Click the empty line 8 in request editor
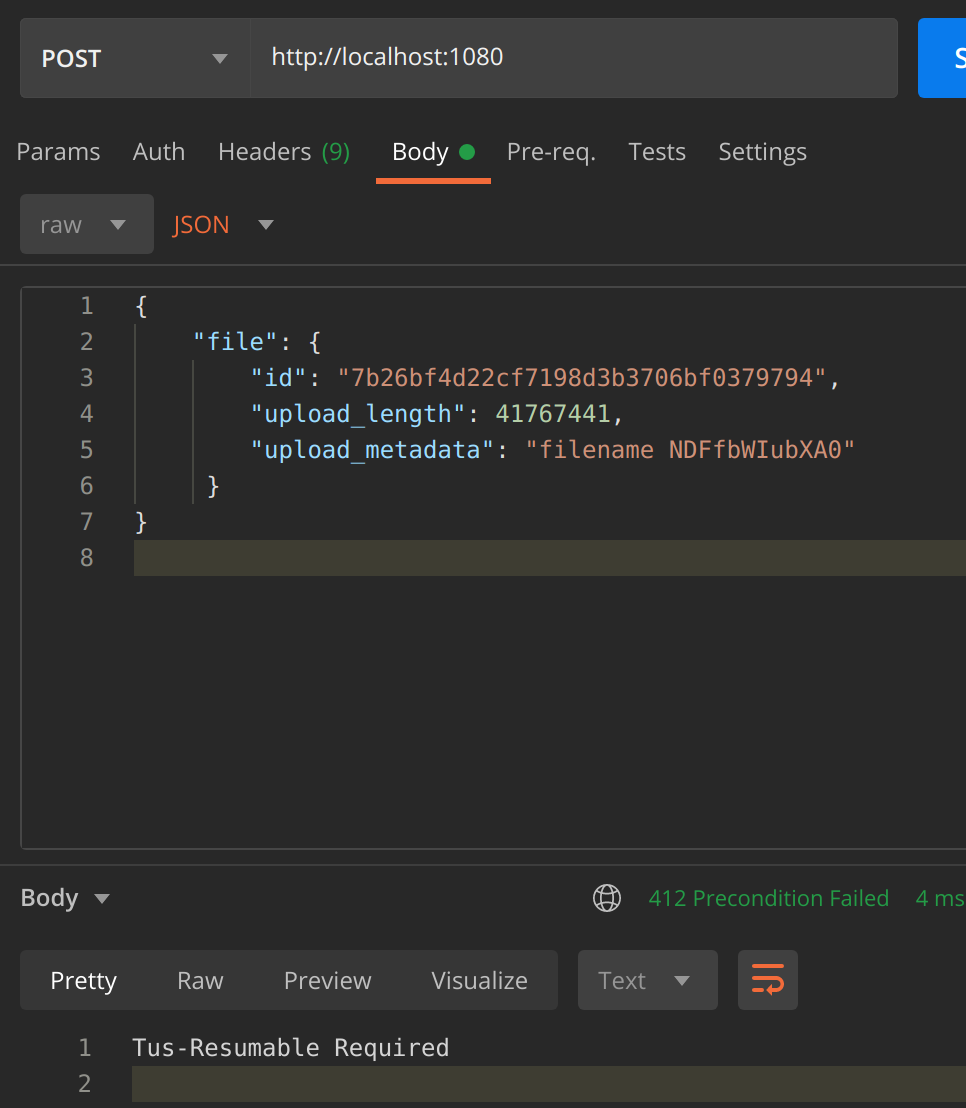Image resolution: width=966 pixels, height=1108 pixels. [550, 558]
